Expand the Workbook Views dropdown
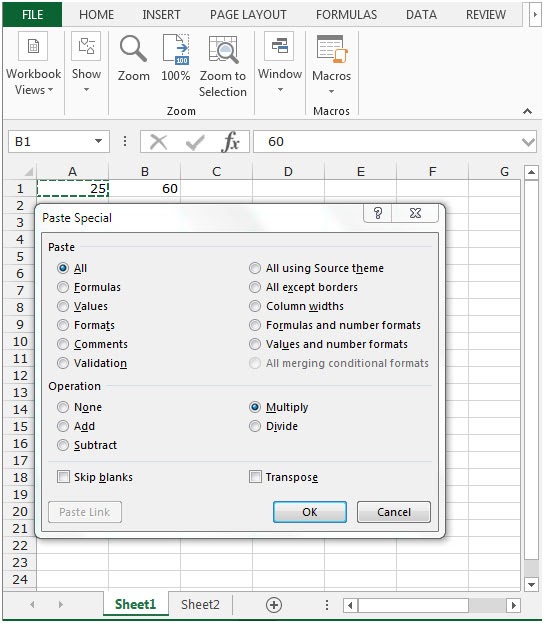This screenshot has width=544, height=623. point(33,82)
